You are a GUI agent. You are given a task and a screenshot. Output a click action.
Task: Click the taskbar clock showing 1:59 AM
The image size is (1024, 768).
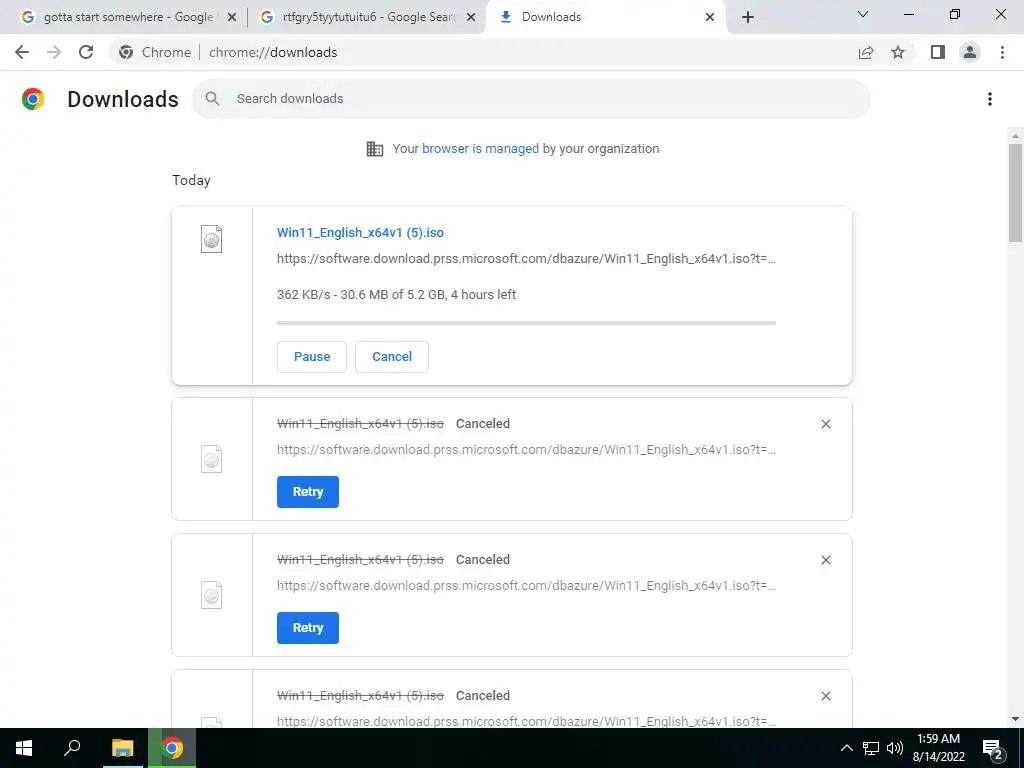pyautogui.click(x=938, y=748)
